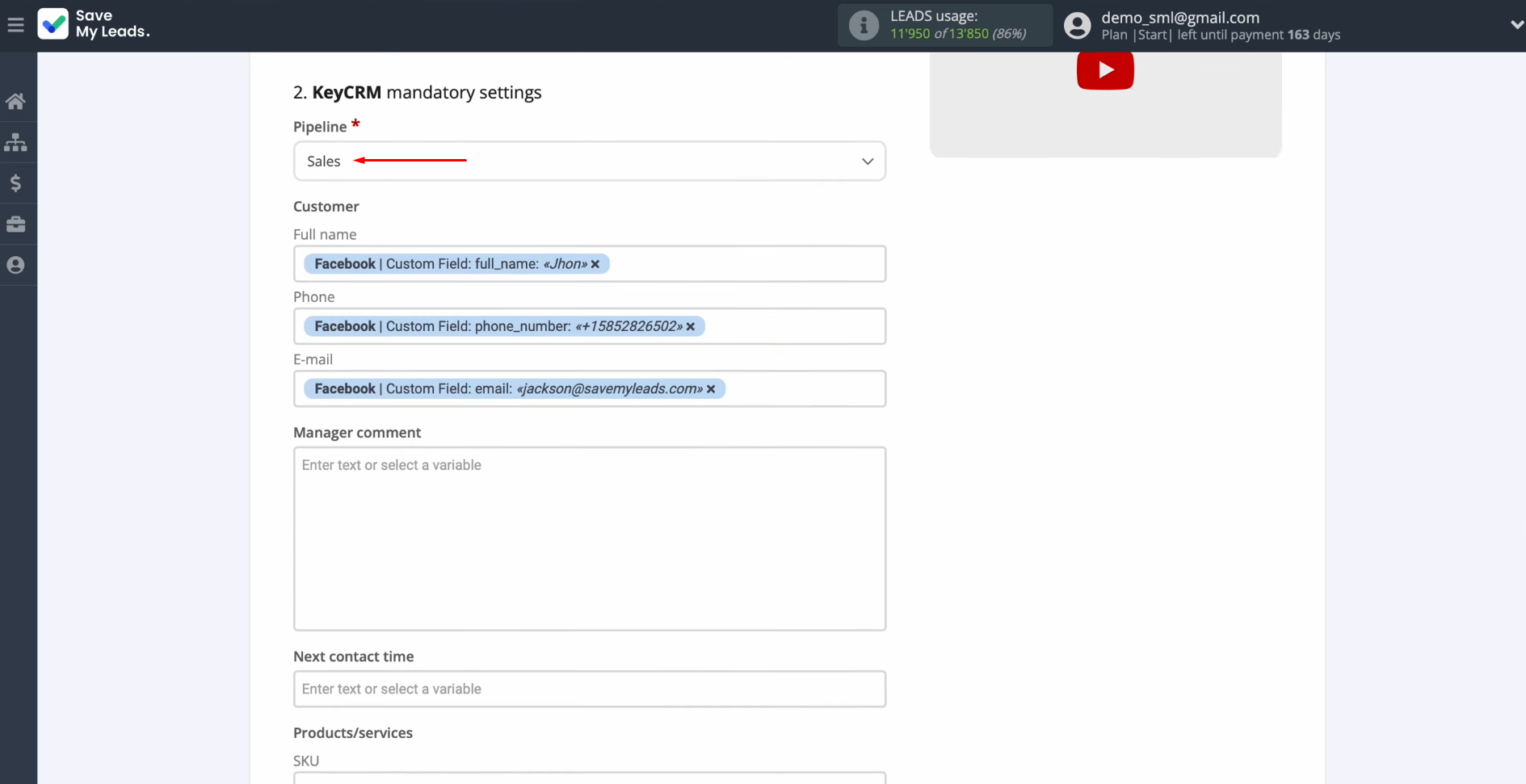Open the profile sidebar icon
The width and height of the screenshot is (1526, 784).
click(x=15, y=265)
